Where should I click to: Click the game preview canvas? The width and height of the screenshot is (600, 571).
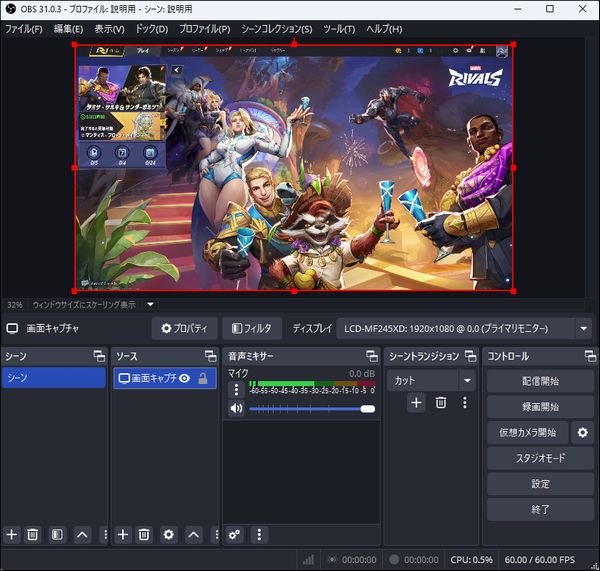[294, 168]
